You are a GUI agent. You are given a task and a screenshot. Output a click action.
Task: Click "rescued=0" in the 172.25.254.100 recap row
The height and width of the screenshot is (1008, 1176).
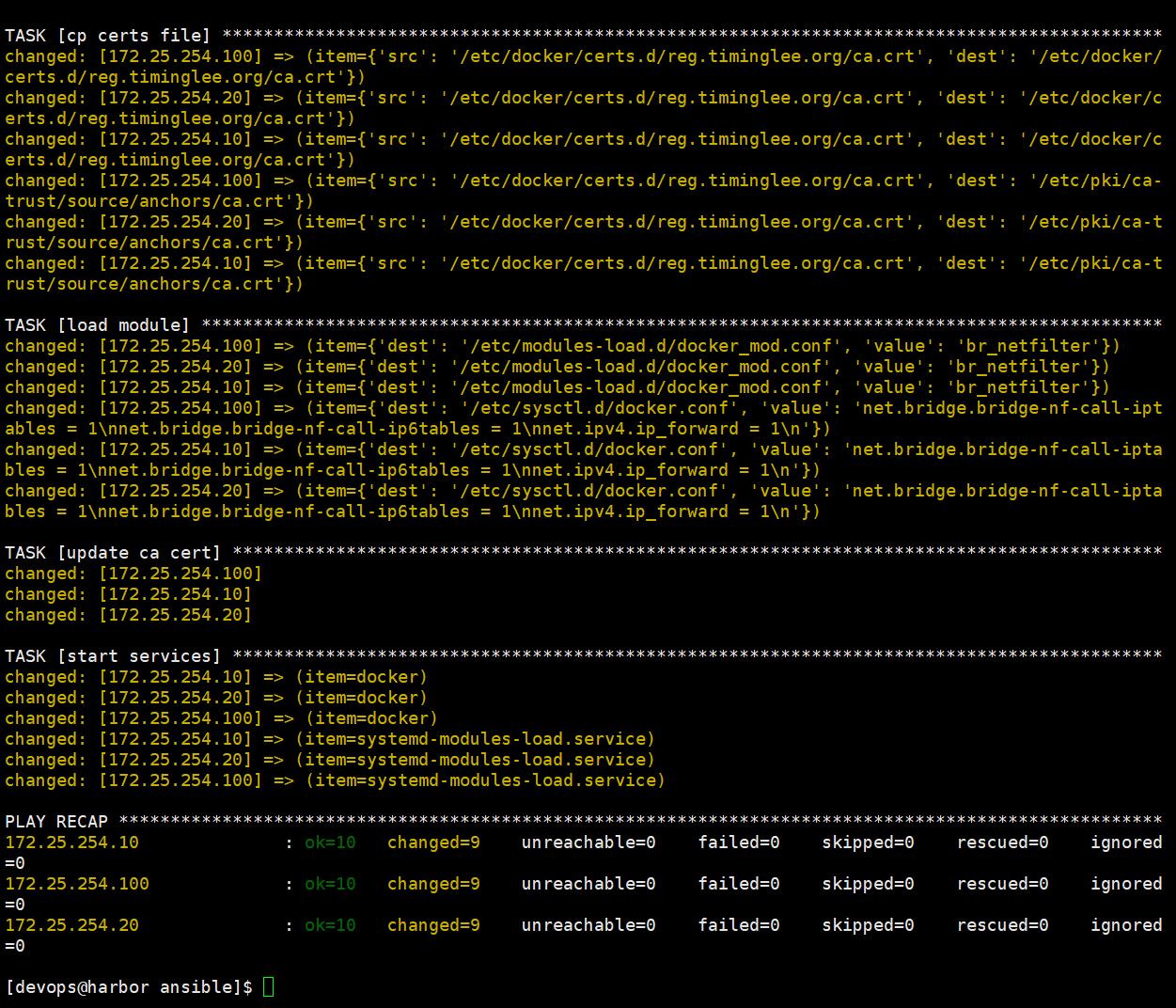click(1002, 884)
